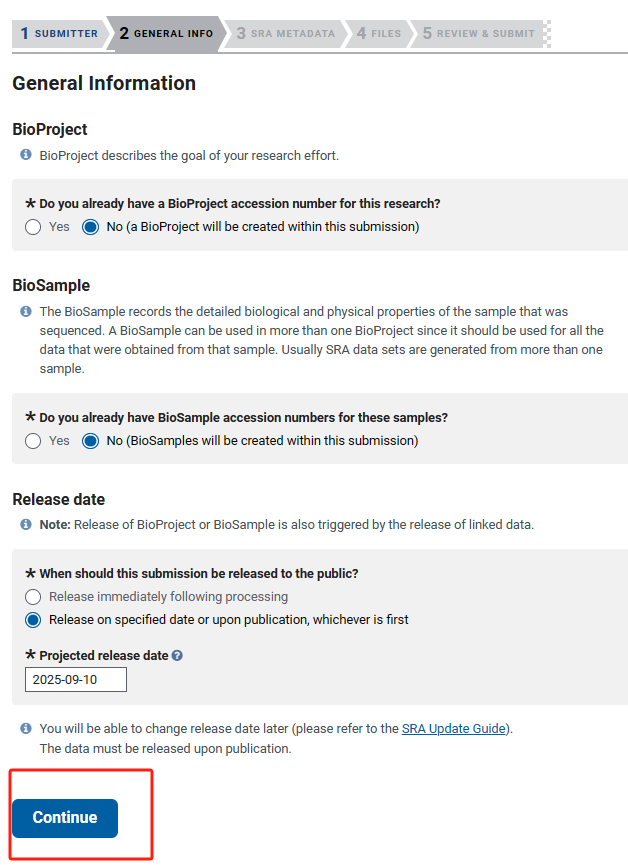628x868 pixels.
Task: Switch to the 3 SRA Metadata step
Action: [286, 34]
